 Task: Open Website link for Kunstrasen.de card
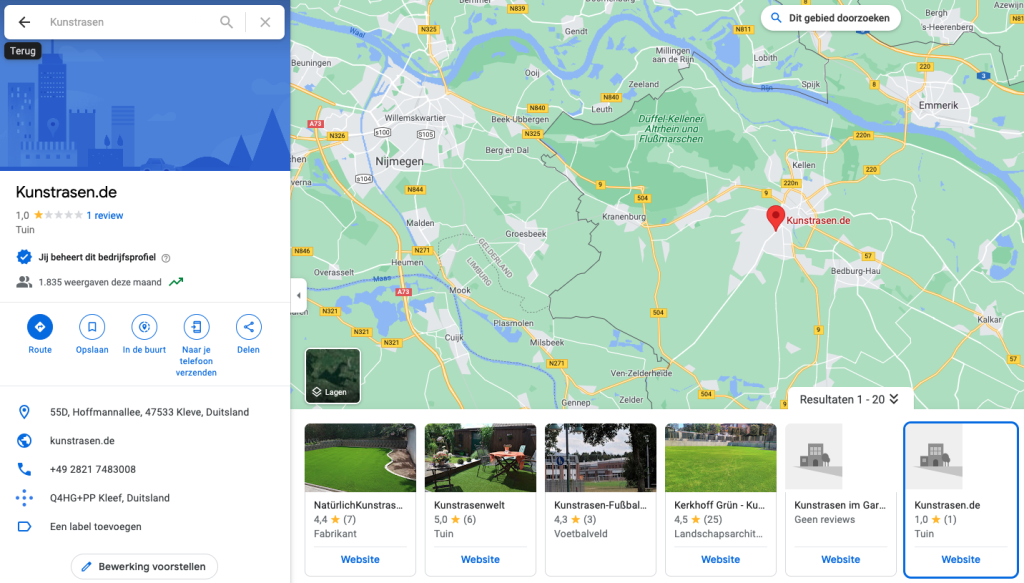click(961, 559)
